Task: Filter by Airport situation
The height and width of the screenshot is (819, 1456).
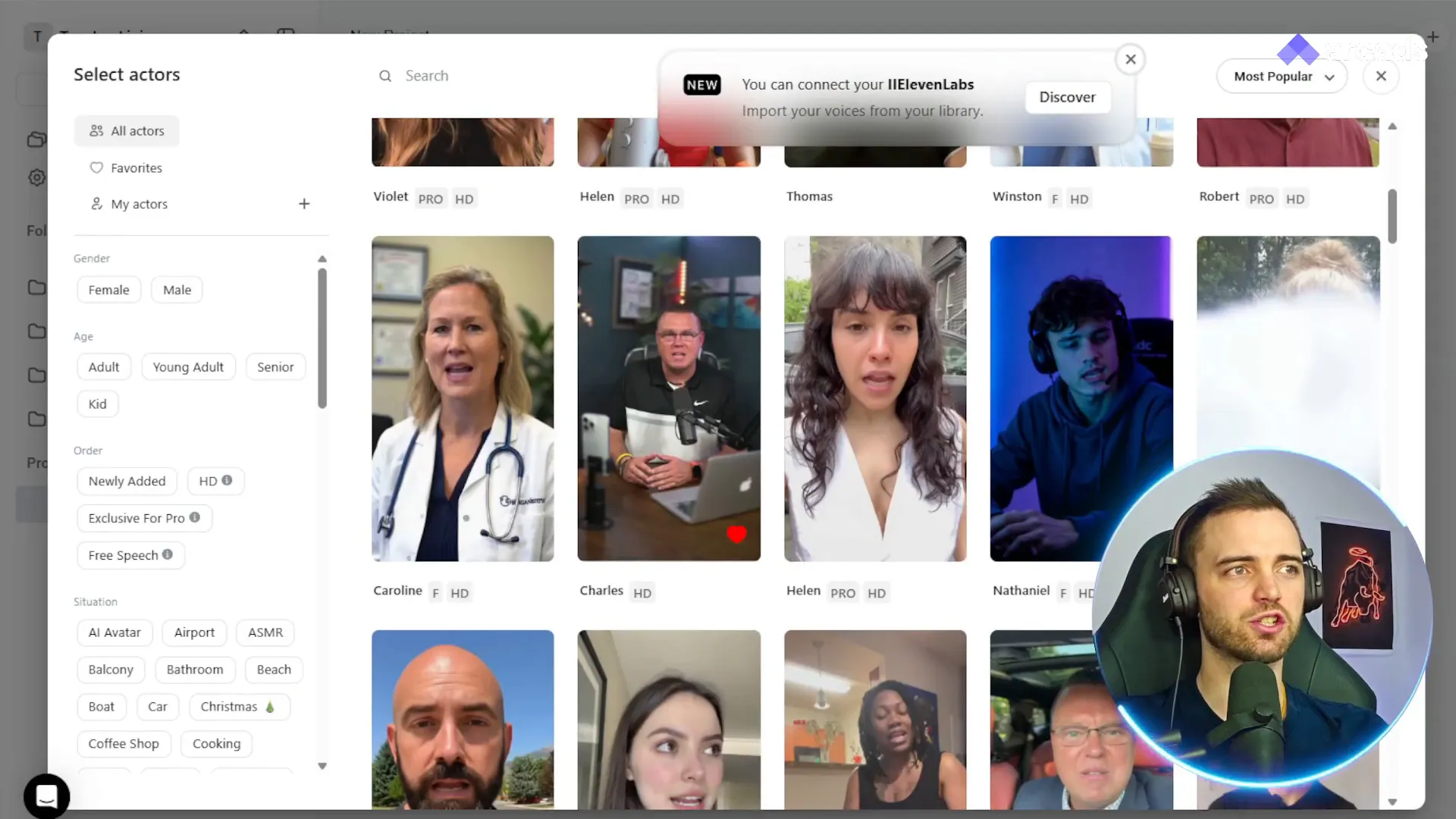Action: coord(194,632)
